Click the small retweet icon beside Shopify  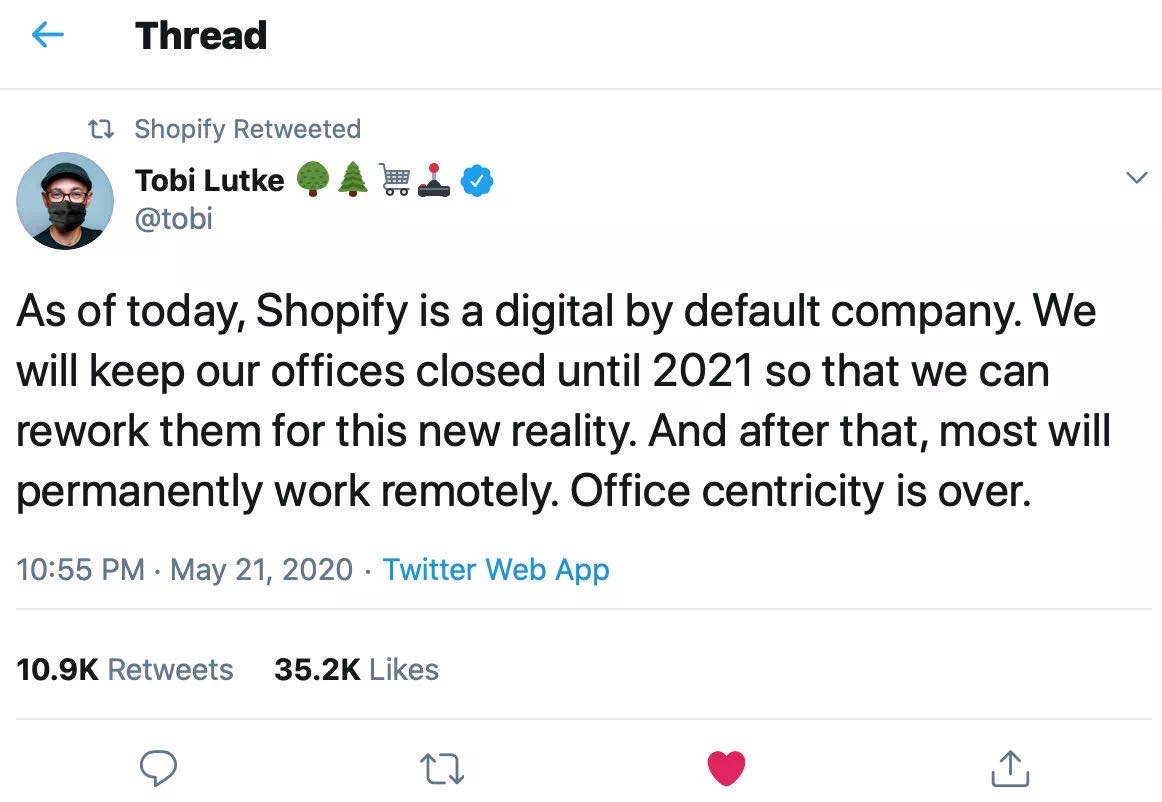[x=100, y=129]
